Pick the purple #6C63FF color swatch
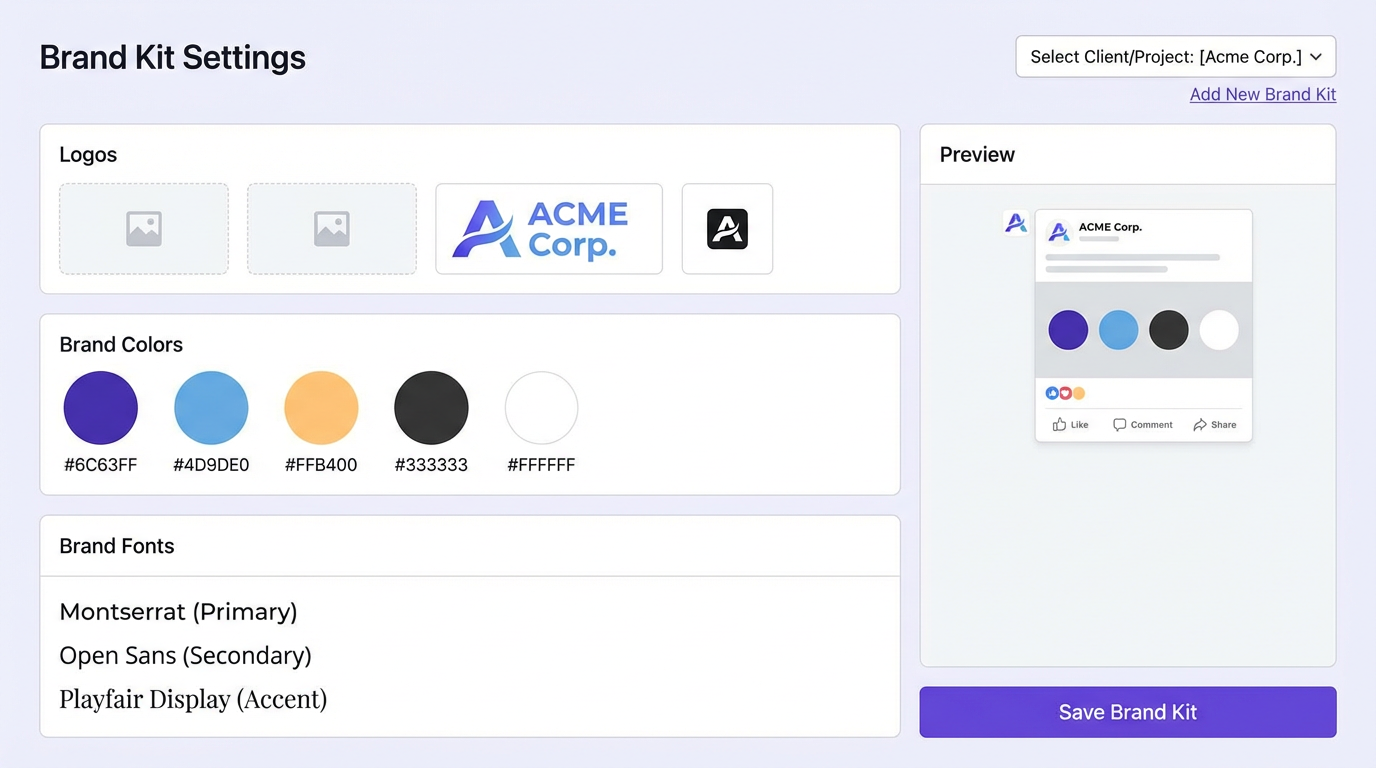The width and height of the screenshot is (1376, 768). tap(101, 408)
